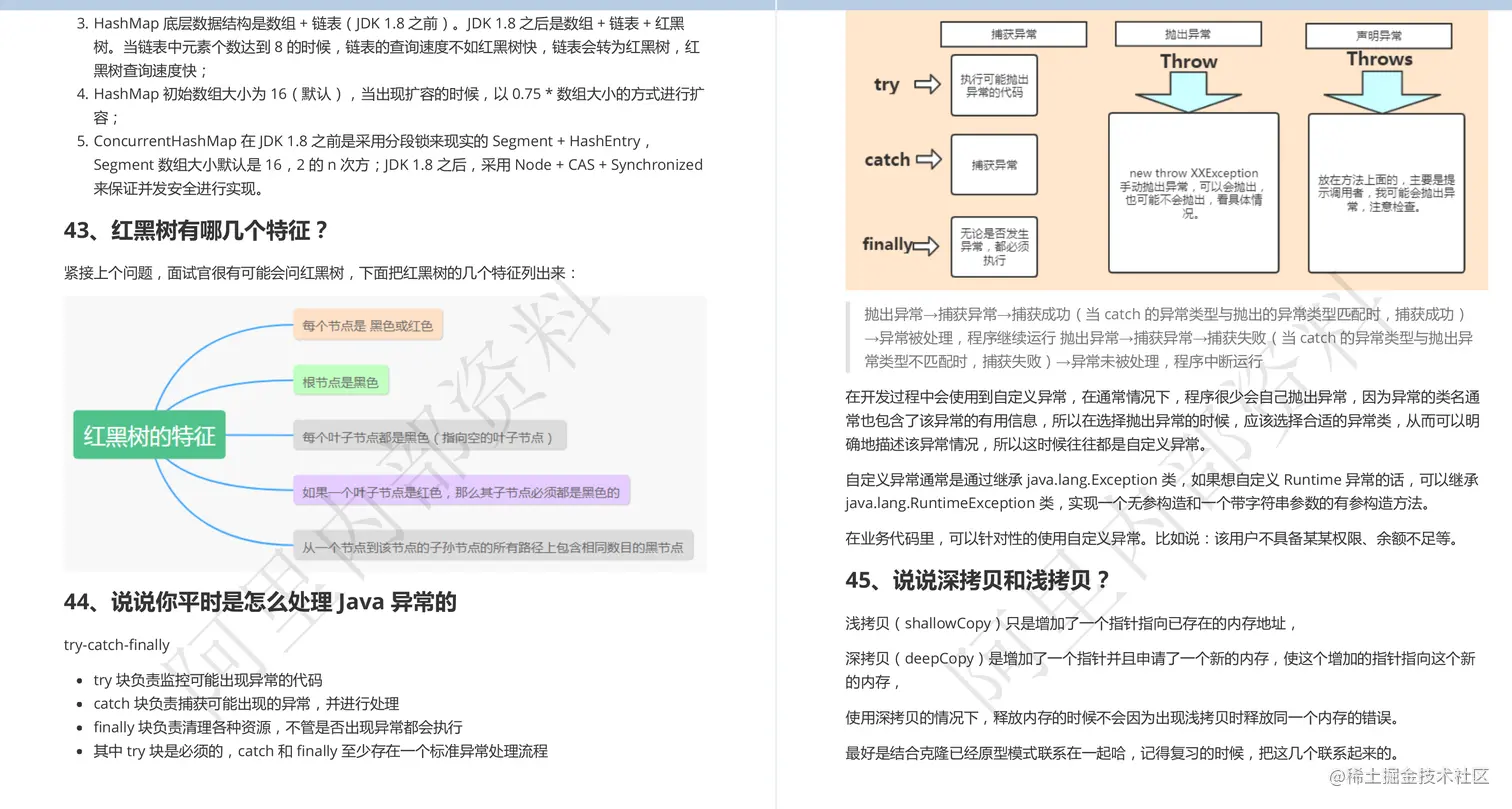1512x809 pixels.
Task: Click the 执行可能抛出异常的代码 box
Action: pyautogui.click(x=993, y=85)
